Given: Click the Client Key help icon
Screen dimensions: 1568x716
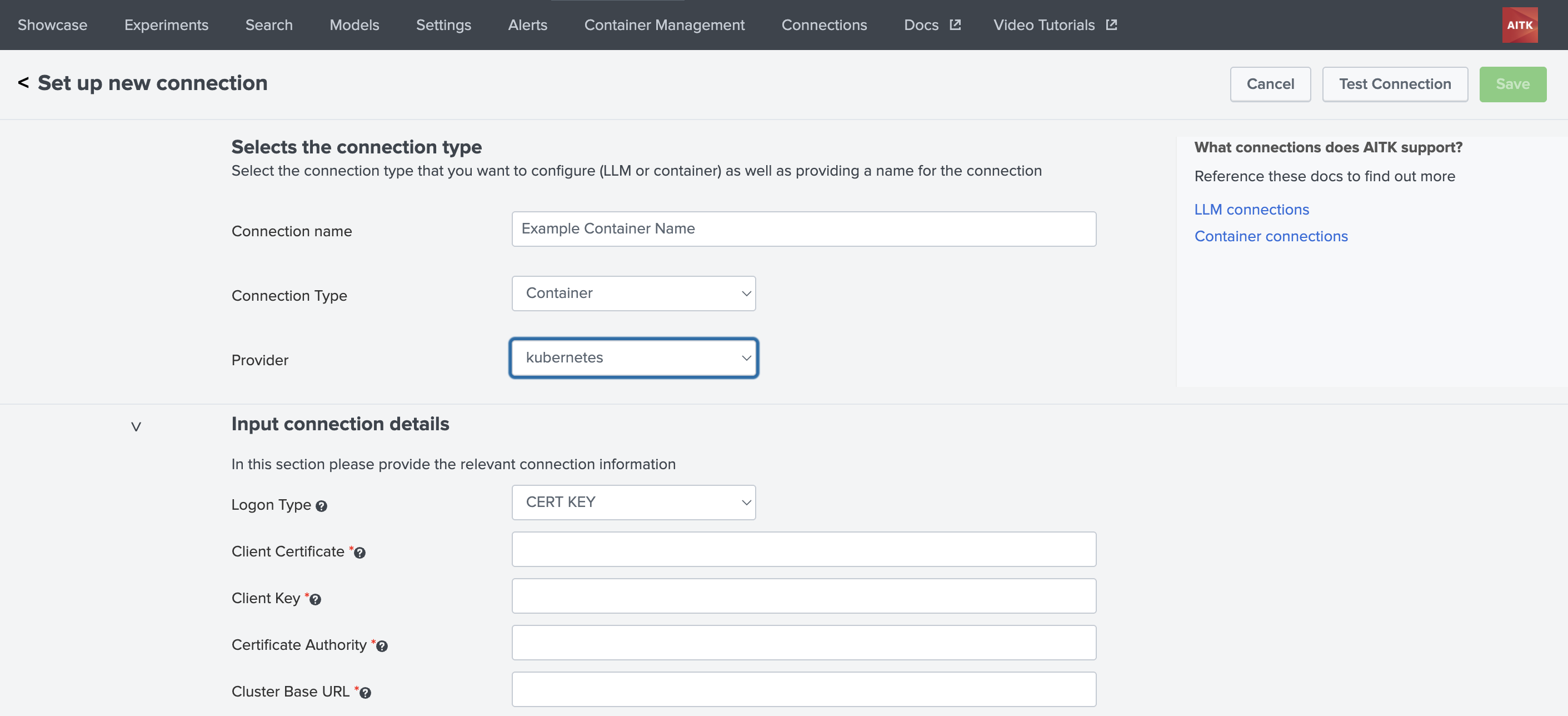Looking at the screenshot, I should 315,600.
